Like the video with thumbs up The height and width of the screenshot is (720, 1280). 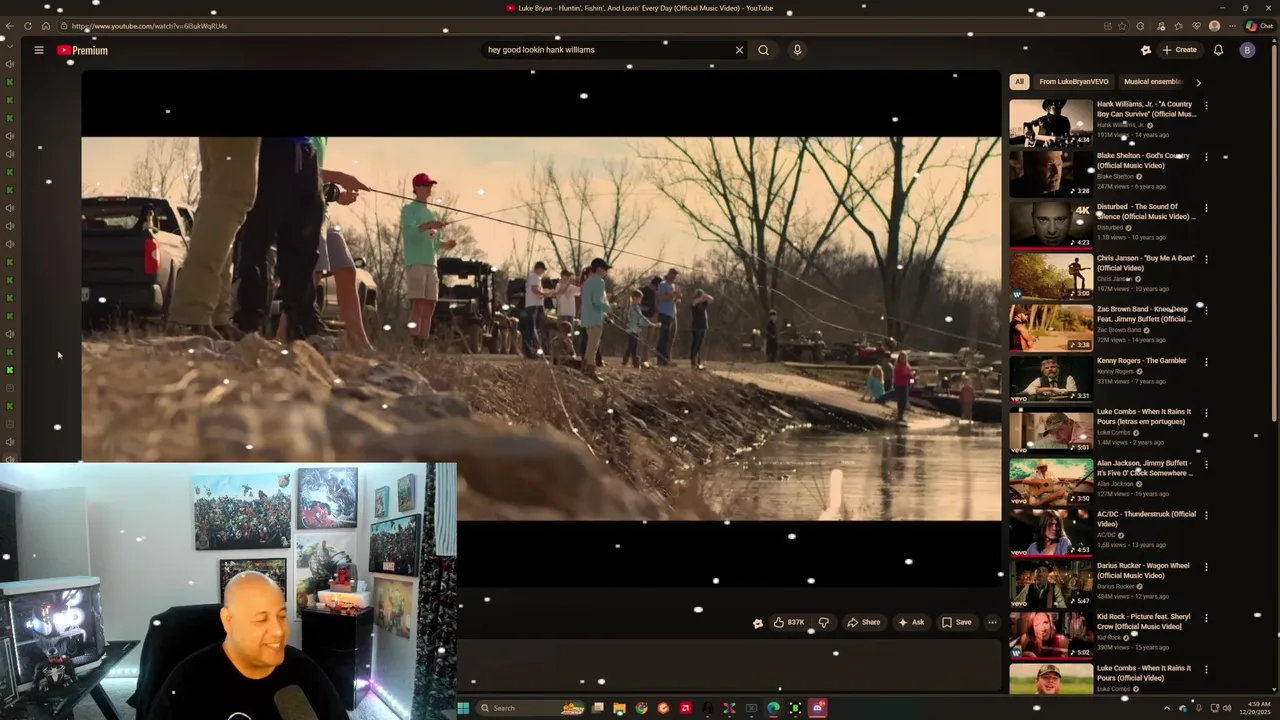[789, 622]
